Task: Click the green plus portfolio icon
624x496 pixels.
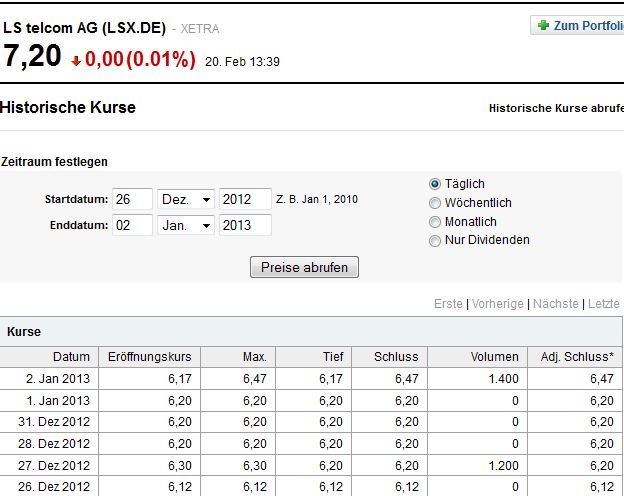Action: [x=543, y=25]
